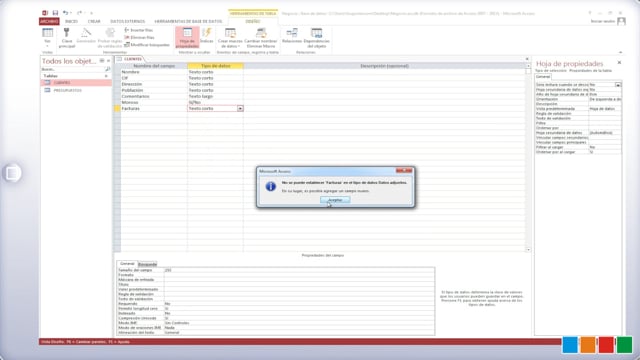Image resolution: width=640 pixels, height=360 pixels.
Task: Open the Ver view dropdown button
Action: (x=47, y=38)
